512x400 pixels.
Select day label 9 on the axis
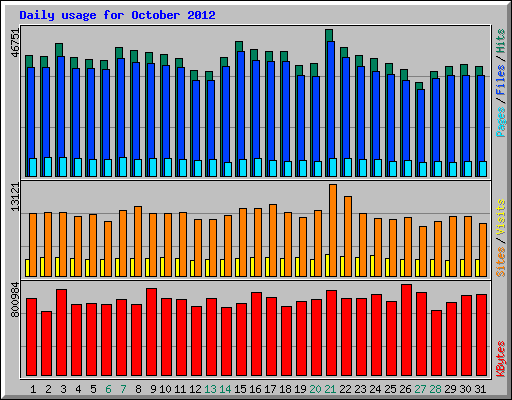coord(153,389)
